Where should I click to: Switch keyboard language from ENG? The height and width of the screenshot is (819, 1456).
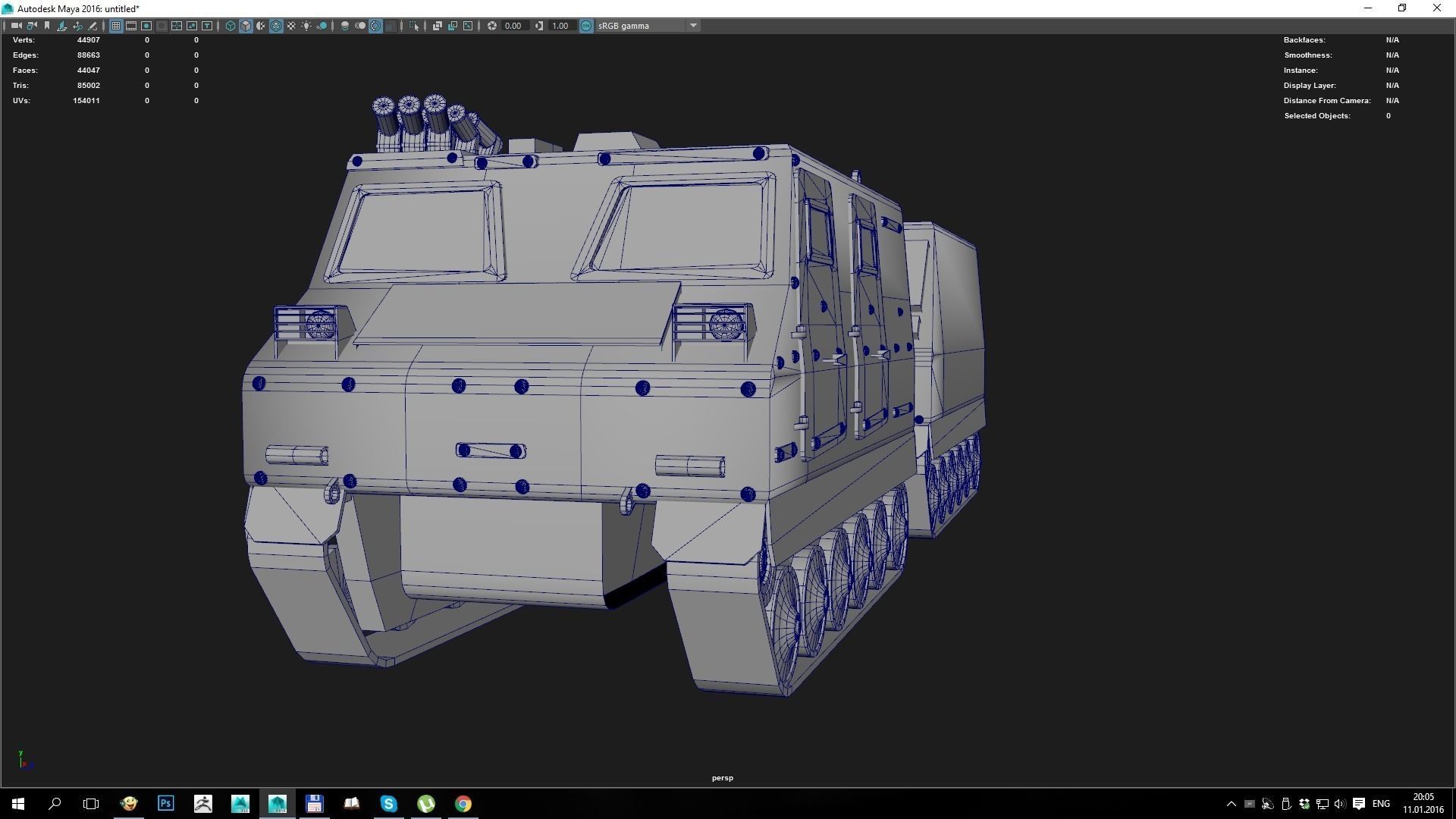1380,803
